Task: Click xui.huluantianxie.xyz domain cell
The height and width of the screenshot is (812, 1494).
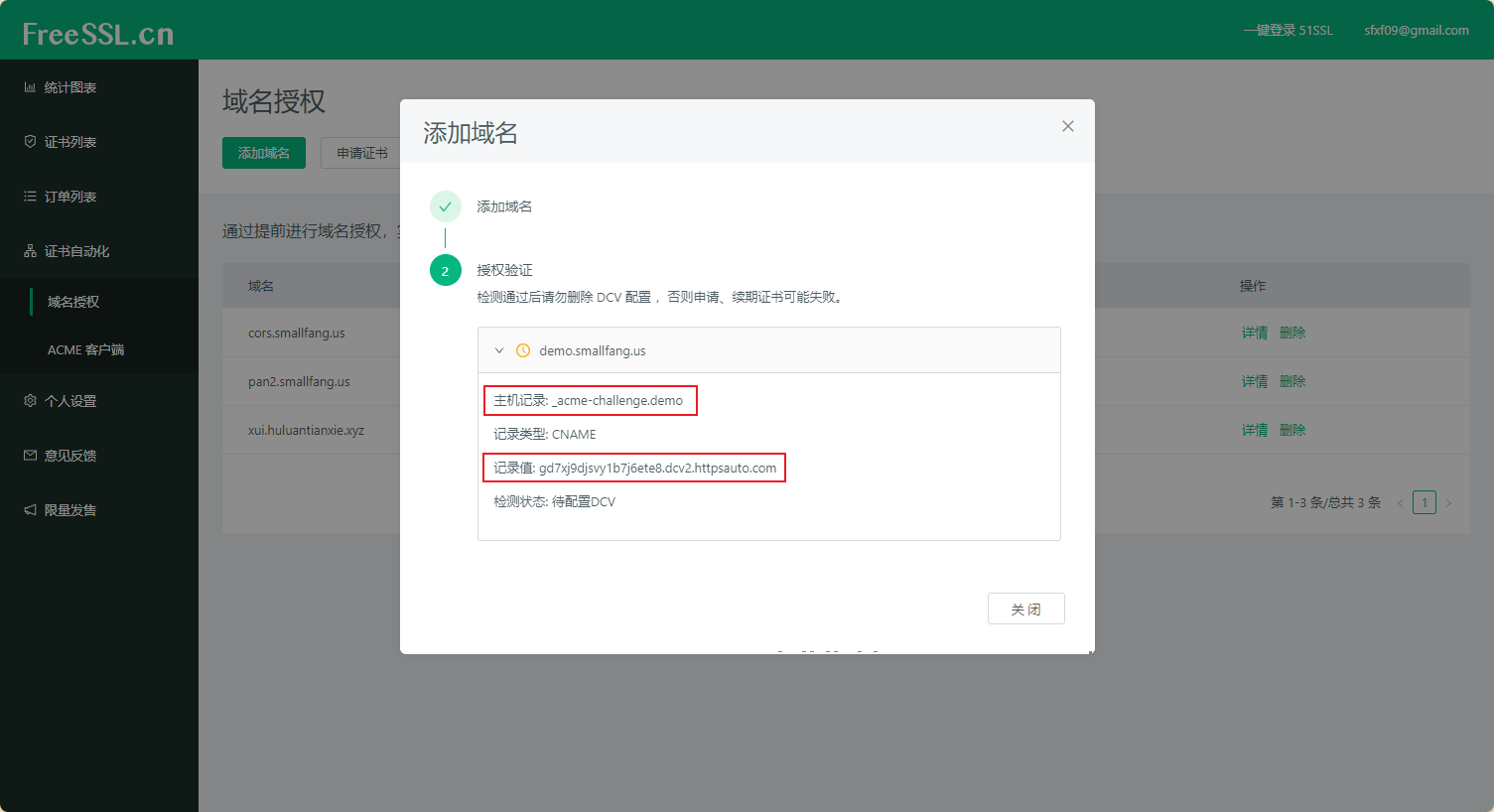Action: pyautogui.click(x=306, y=430)
